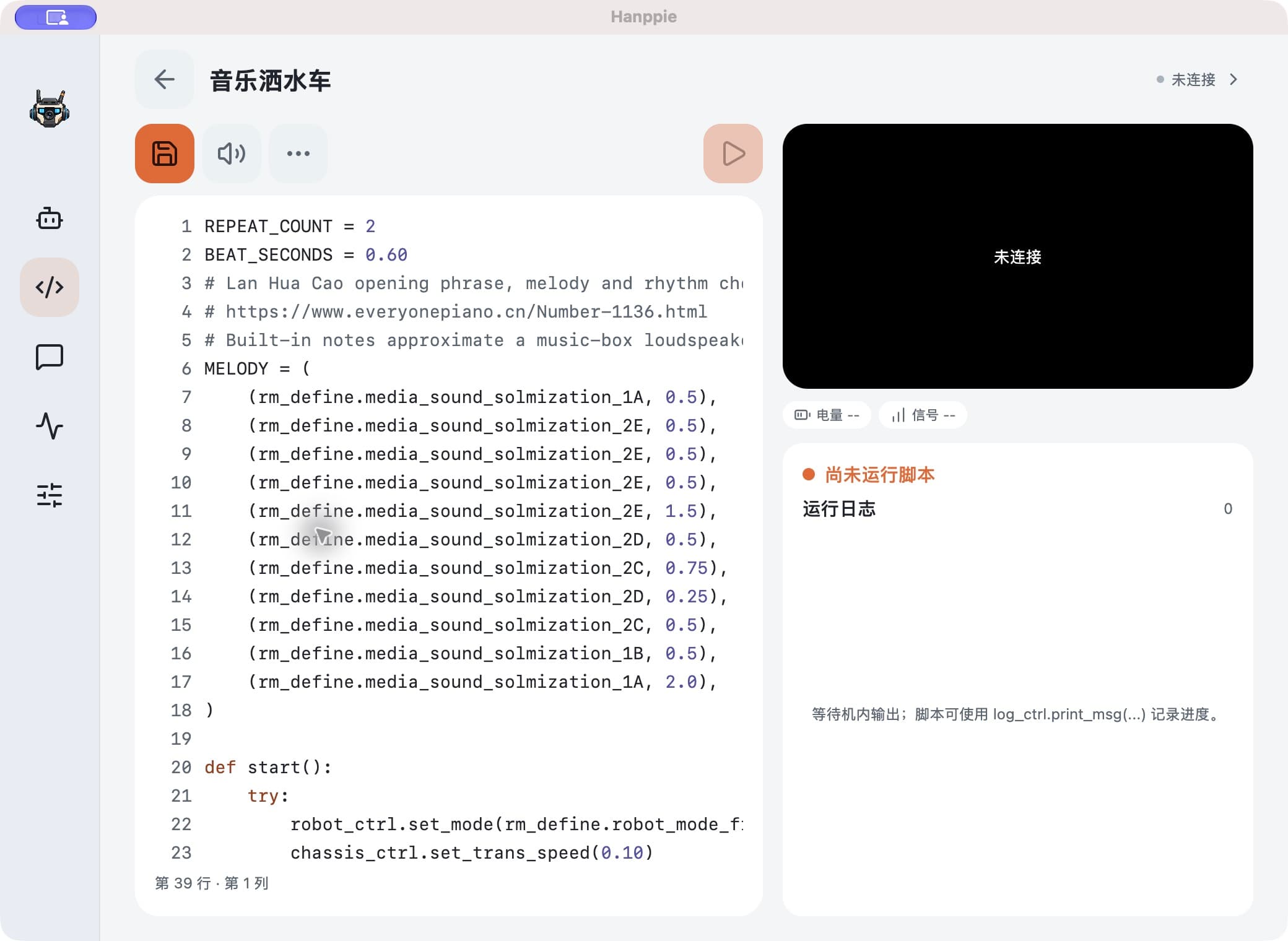Click the chassis_ctrl.set_trans_speed(0.10) line
This screenshot has width=1288, height=941.
(x=472, y=853)
